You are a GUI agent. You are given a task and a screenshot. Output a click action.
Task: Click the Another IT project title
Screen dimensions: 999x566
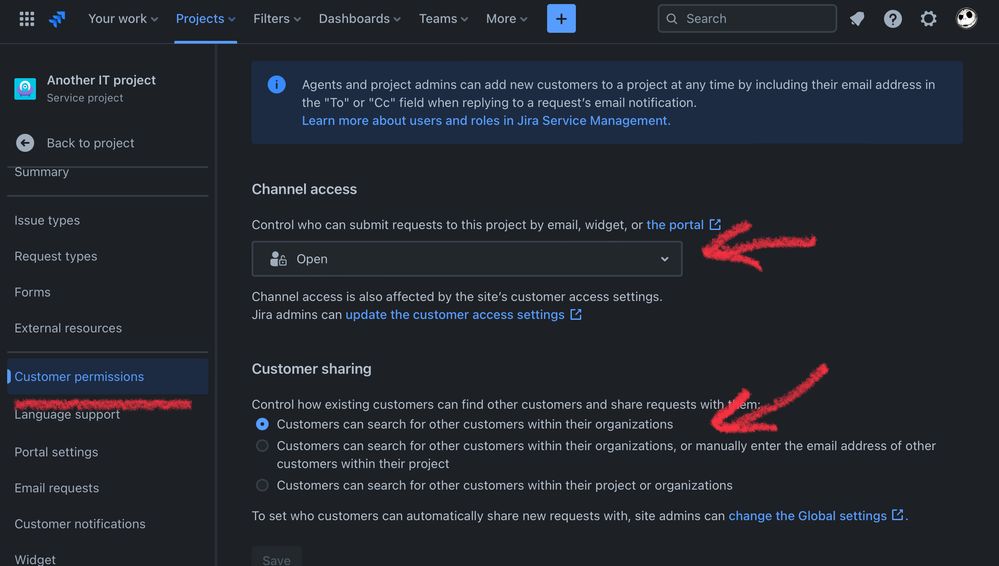[101, 80]
